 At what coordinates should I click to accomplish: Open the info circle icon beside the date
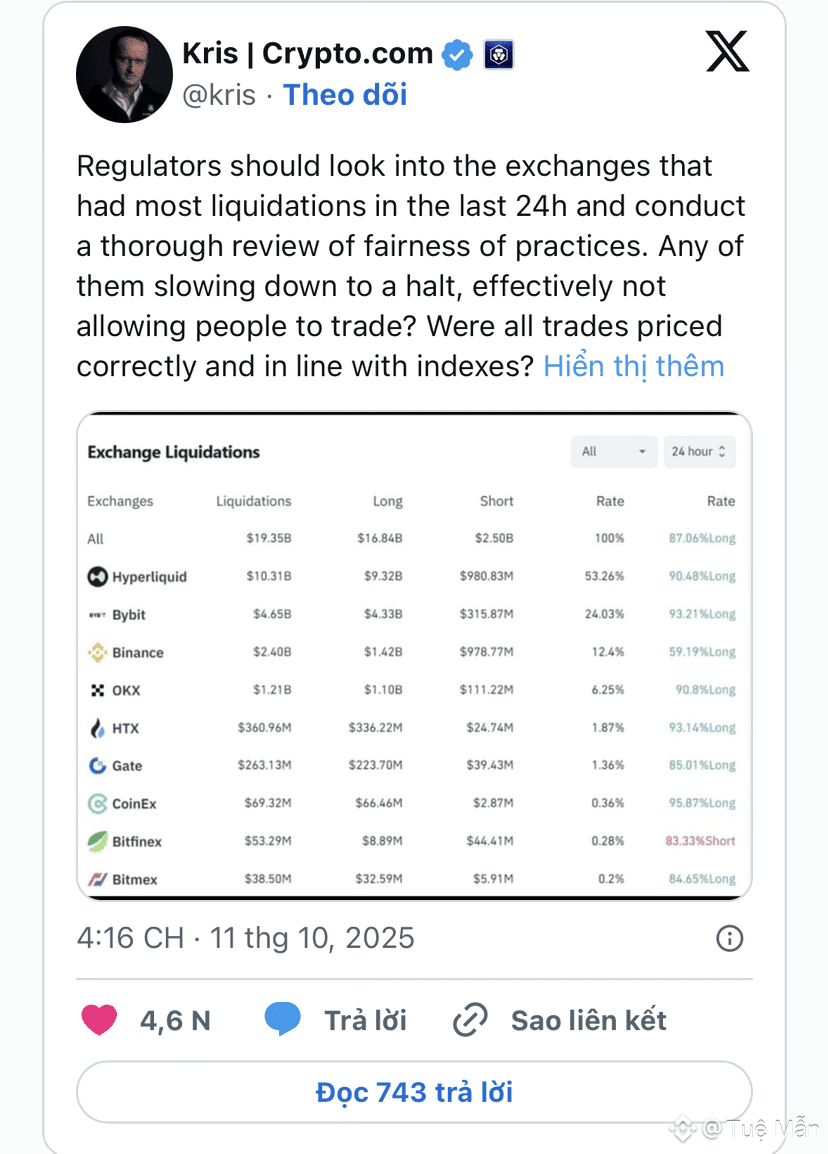(x=729, y=938)
